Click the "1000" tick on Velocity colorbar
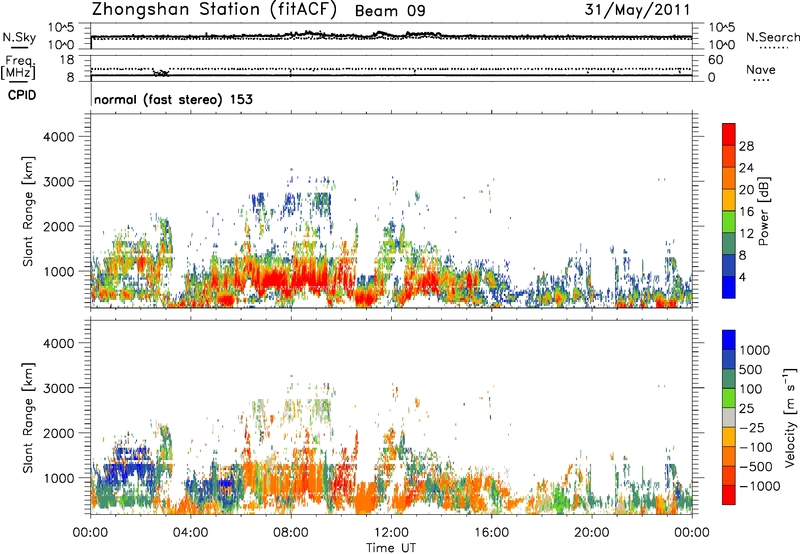 point(754,350)
